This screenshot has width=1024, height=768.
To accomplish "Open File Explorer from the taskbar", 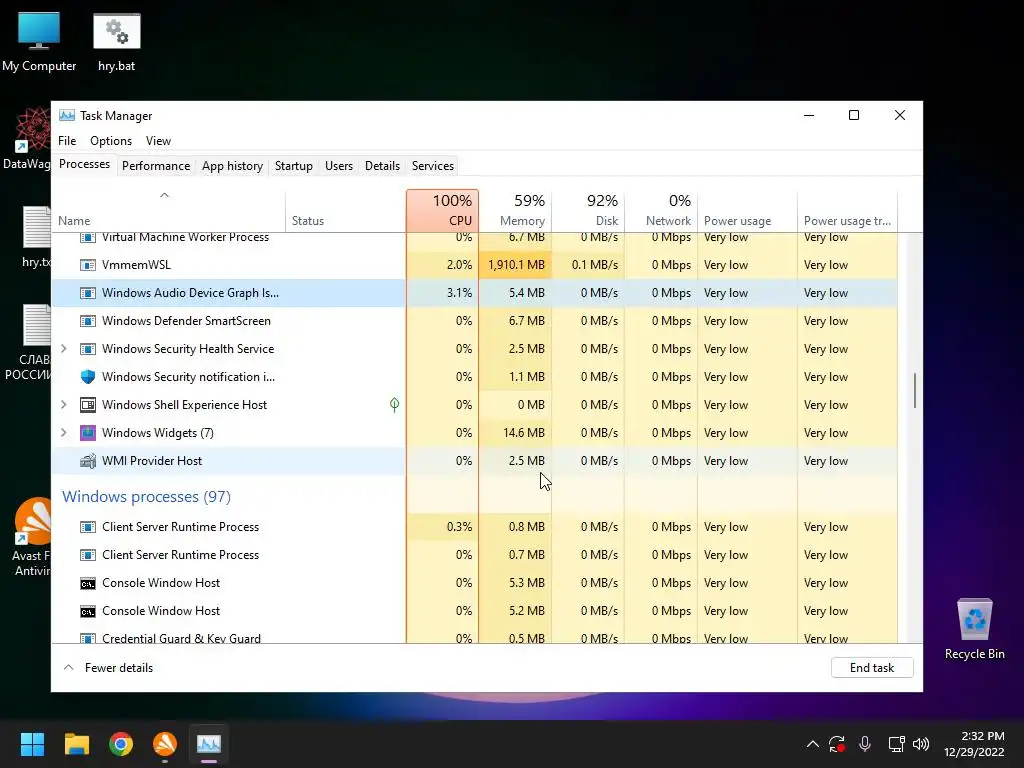I will (76, 744).
